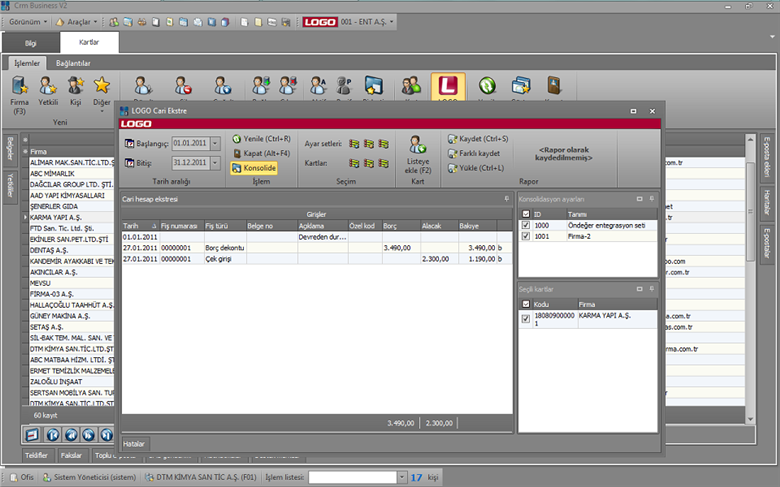The image size is (780, 487).
Task: Uncheck the KARMA YAPI A.Ş. card checkbox
Action: 526,319
